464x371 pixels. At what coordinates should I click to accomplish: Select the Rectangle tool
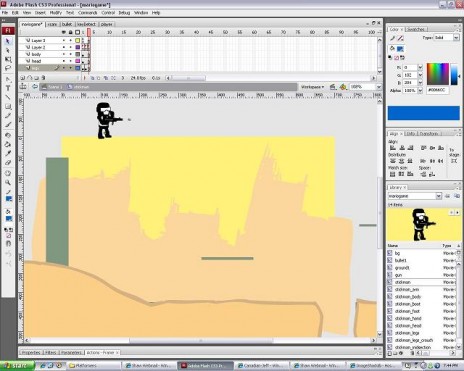pyautogui.click(x=8, y=107)
